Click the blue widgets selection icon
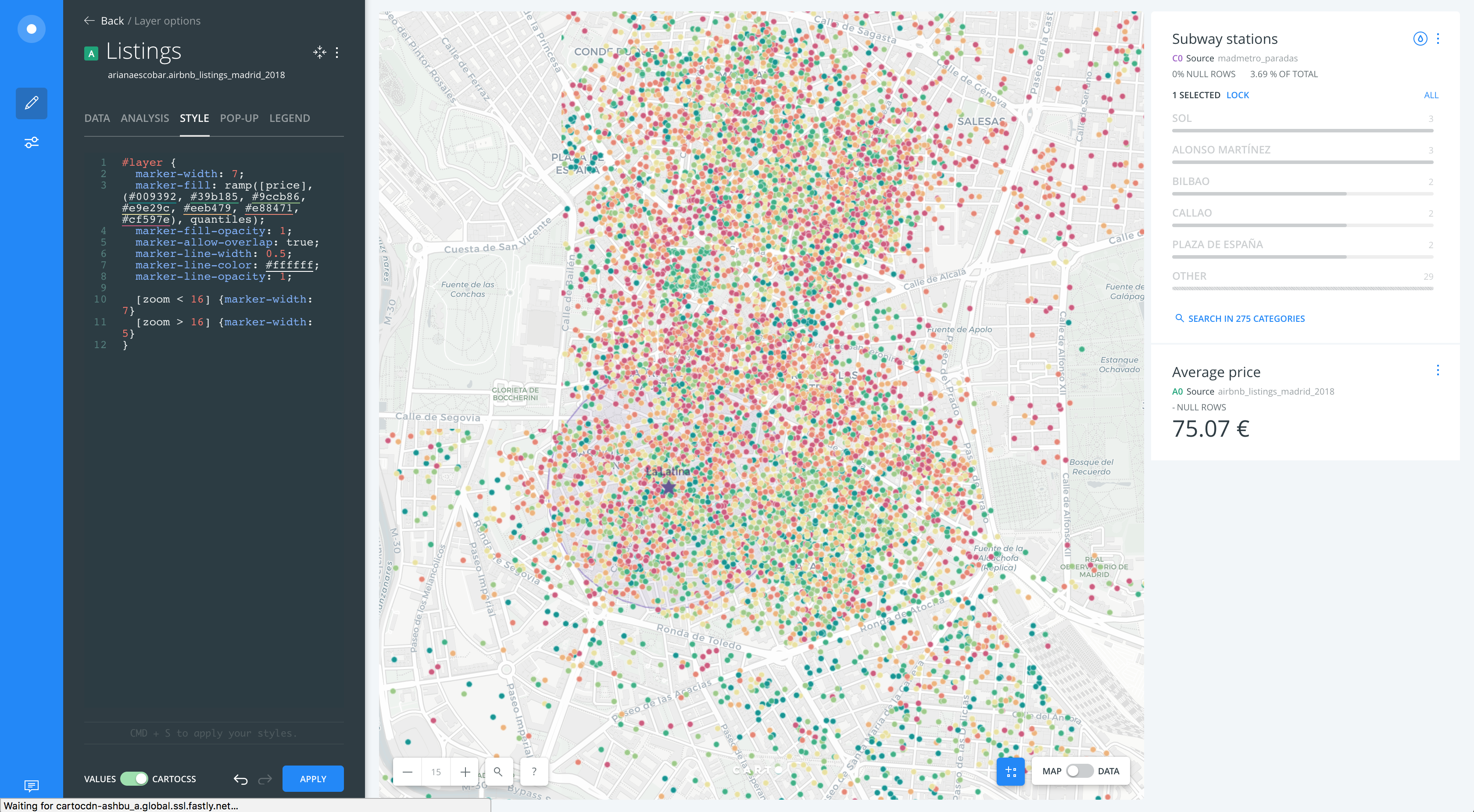Image resolution: width=1474 pixels, height=812 pixels. coord(1010,771)
